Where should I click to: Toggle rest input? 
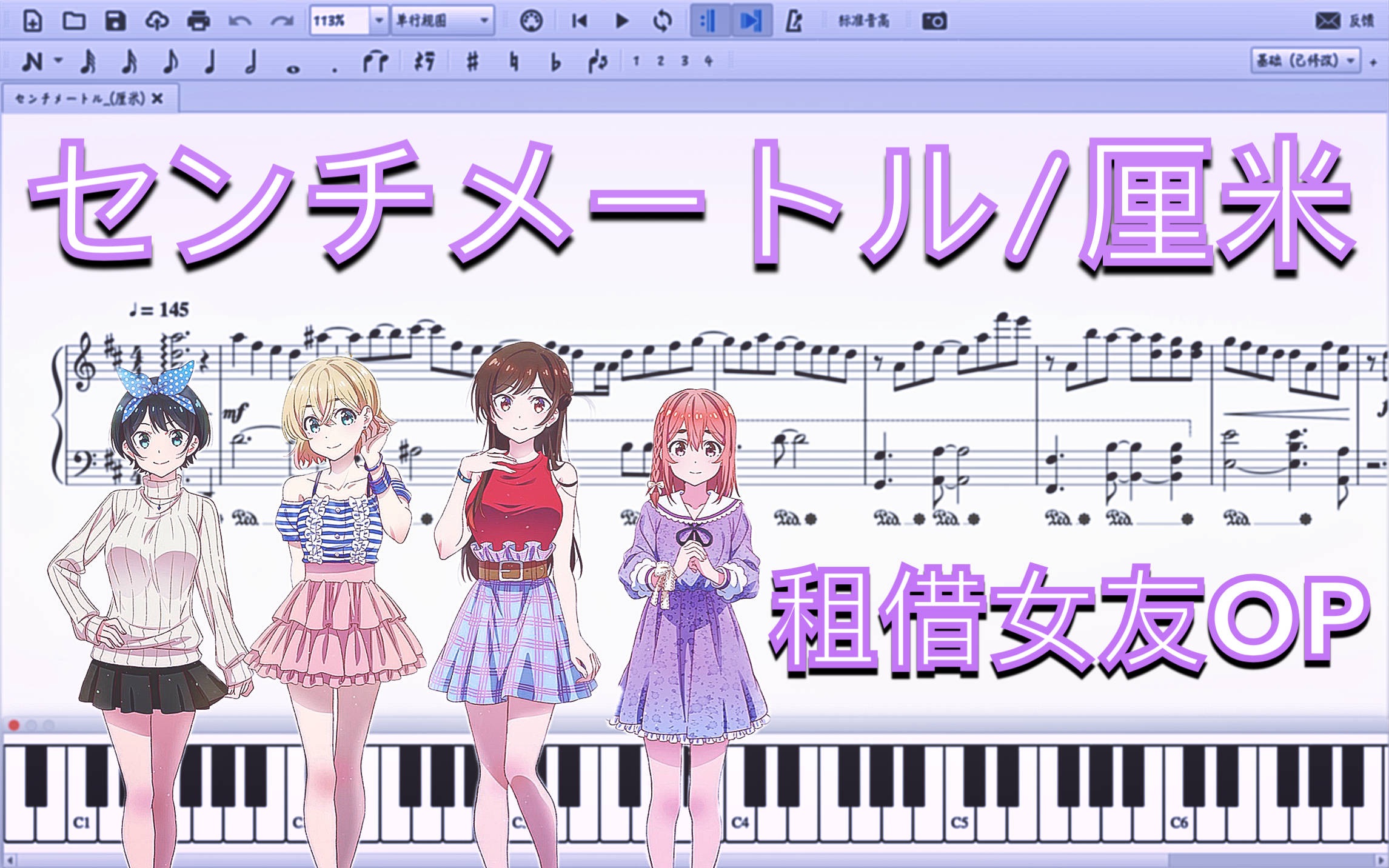[x=424, y=61]
